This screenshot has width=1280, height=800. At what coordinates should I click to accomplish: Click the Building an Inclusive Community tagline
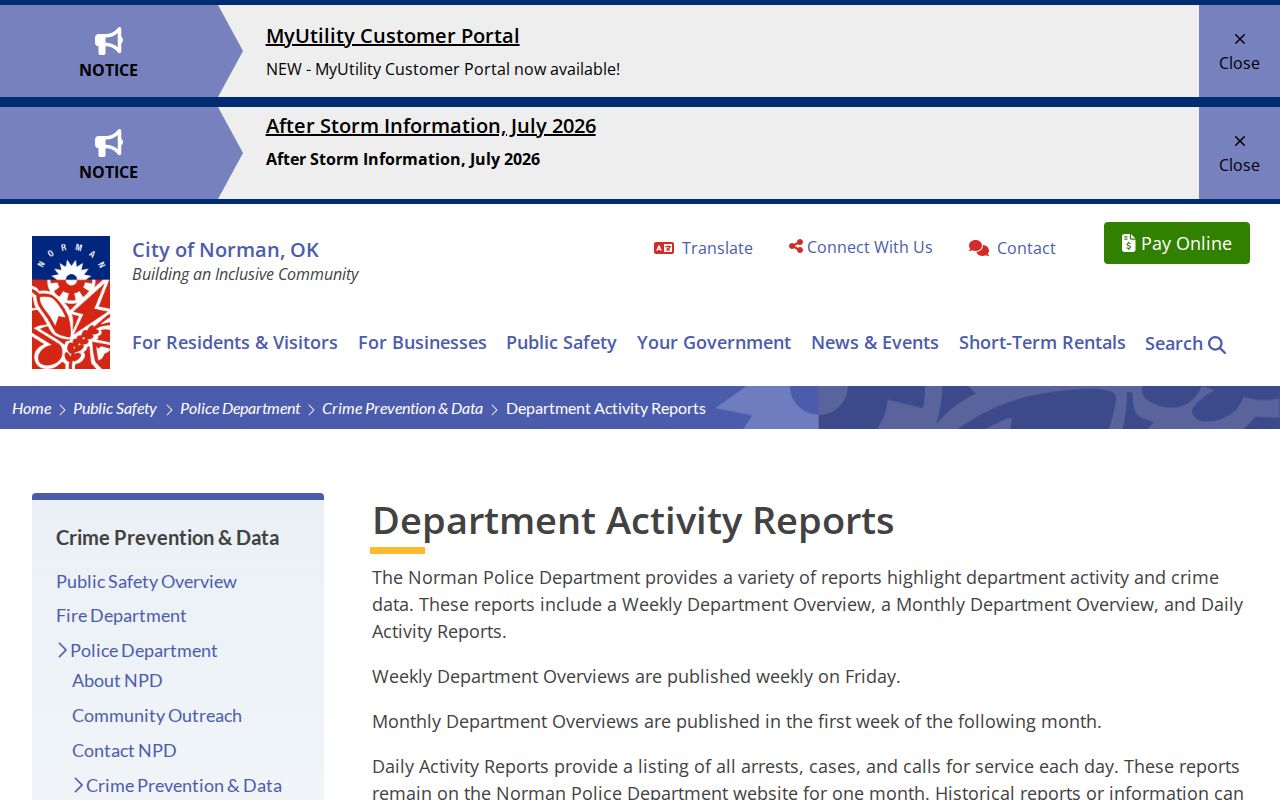(245, 274)
